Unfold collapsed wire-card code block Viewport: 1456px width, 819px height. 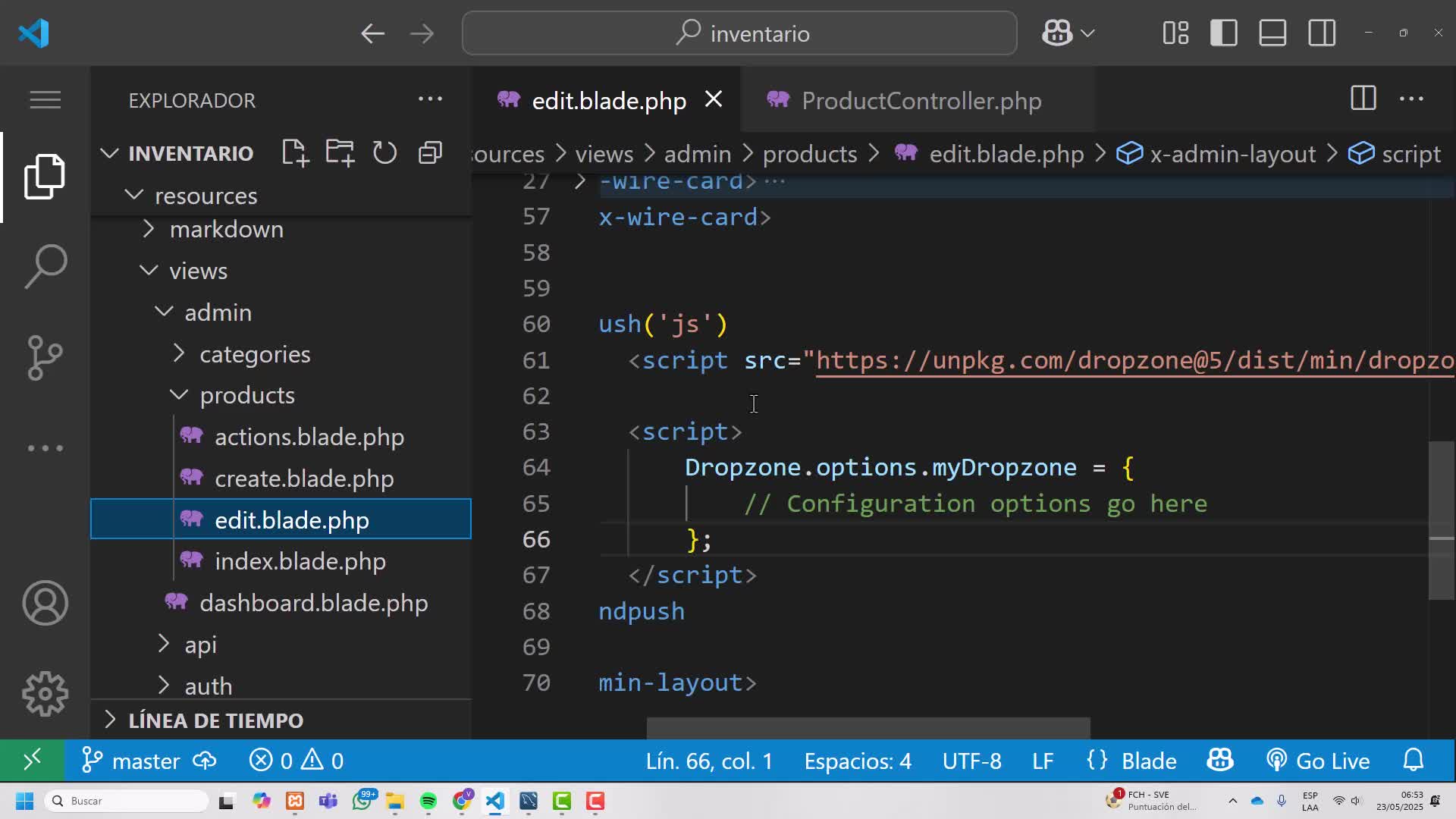tap(580, 182)
